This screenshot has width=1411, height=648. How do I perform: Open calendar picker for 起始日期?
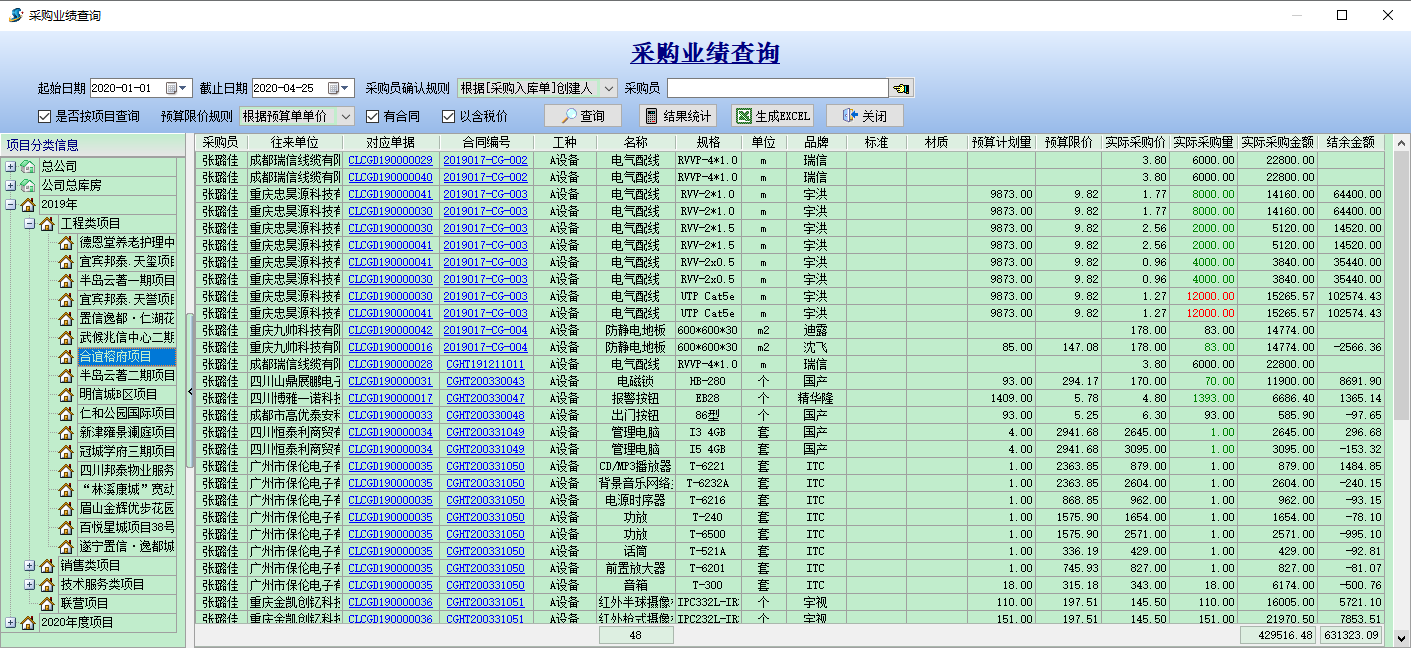(x=177, y=88)
